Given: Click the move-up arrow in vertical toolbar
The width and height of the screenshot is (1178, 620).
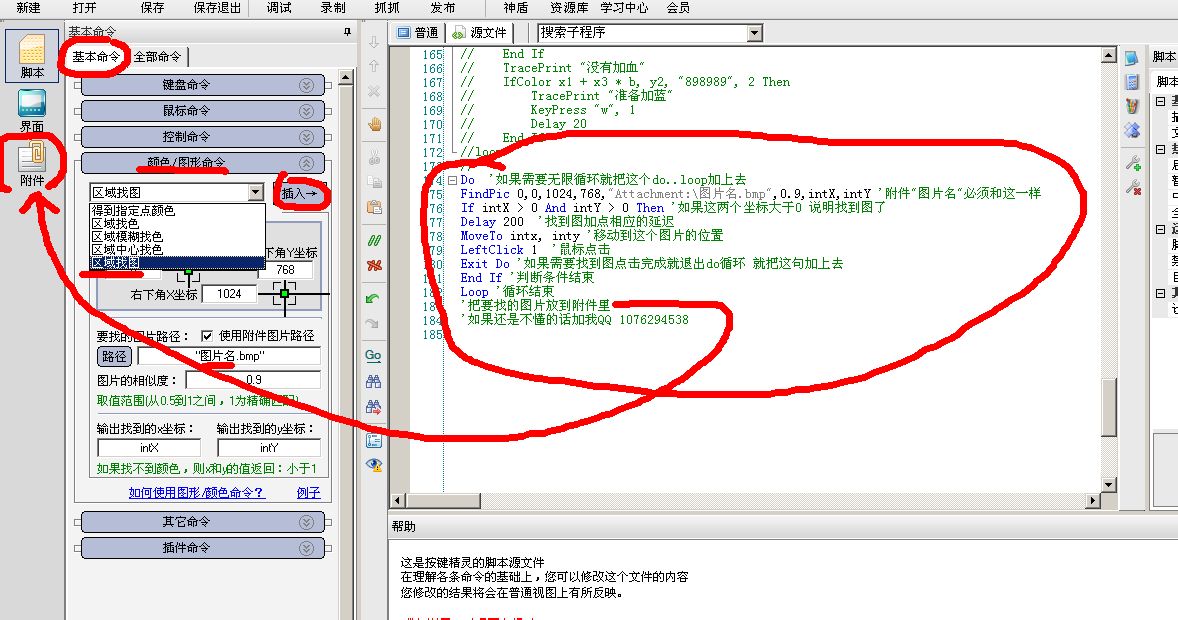Looking at the screenshot, I should point(373,66).
